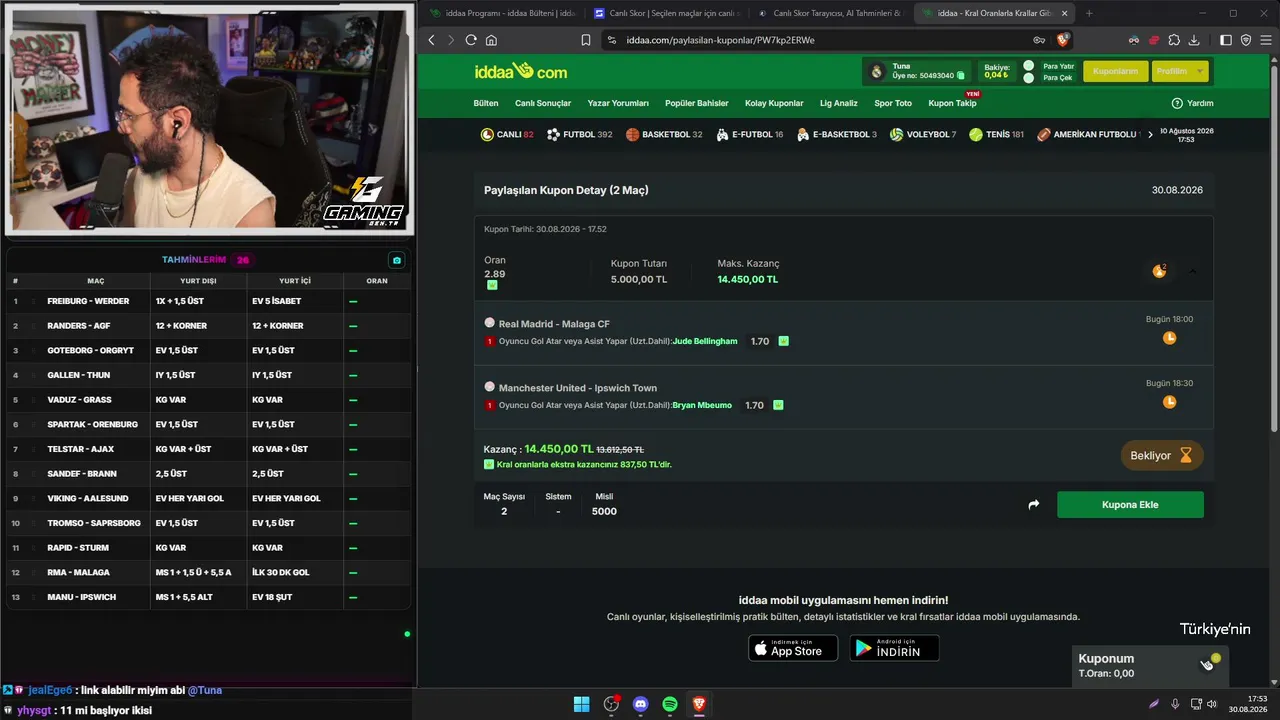Open the Kuponum floating coupon panel
Viewport: 1280px width, 720px height.
point(1150,665)
